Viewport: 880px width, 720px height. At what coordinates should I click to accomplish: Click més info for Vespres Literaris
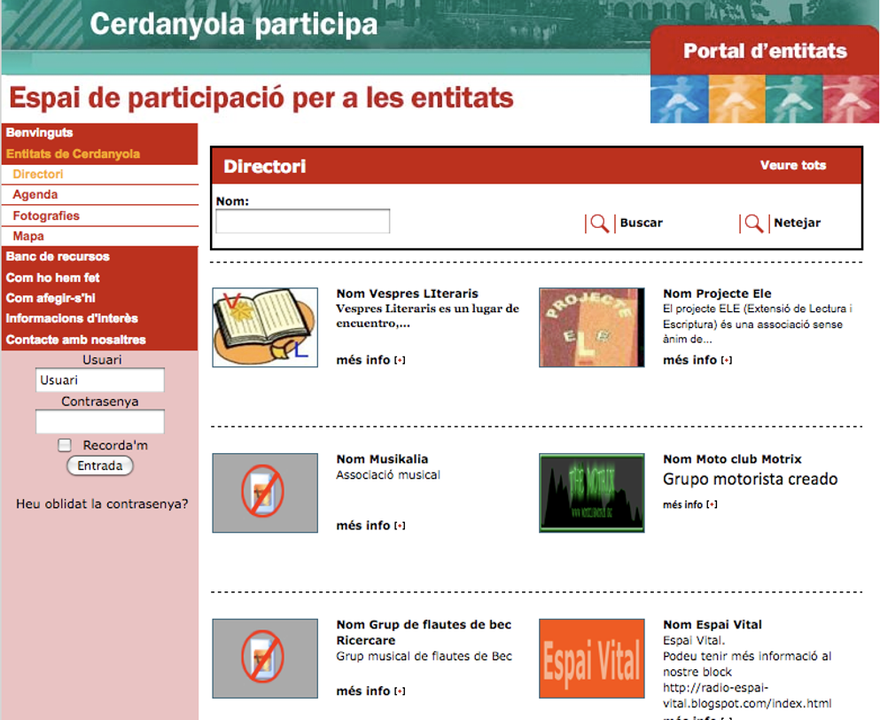363,360
